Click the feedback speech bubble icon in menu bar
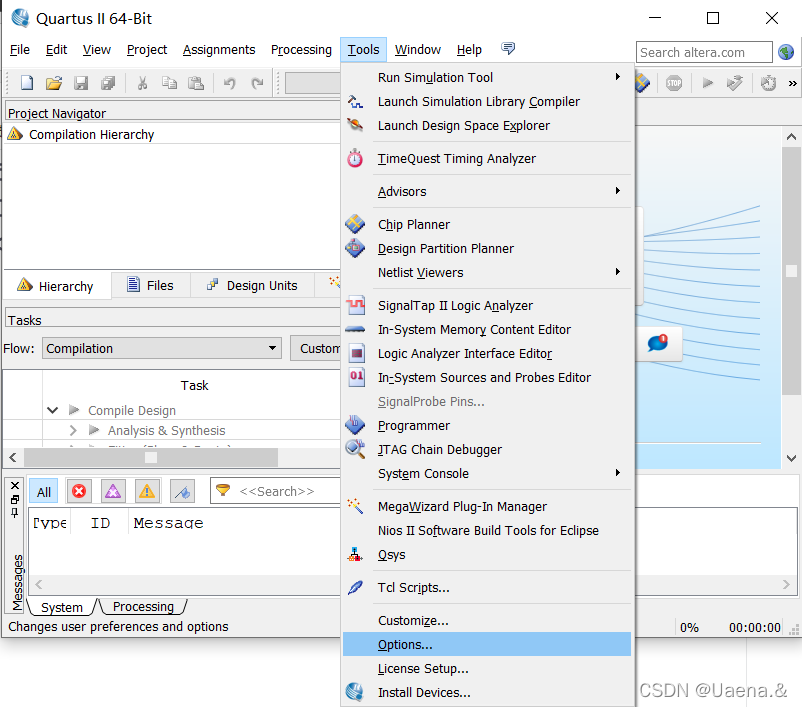This screenshot has height=707, width=802. click(x=508, y=49)
